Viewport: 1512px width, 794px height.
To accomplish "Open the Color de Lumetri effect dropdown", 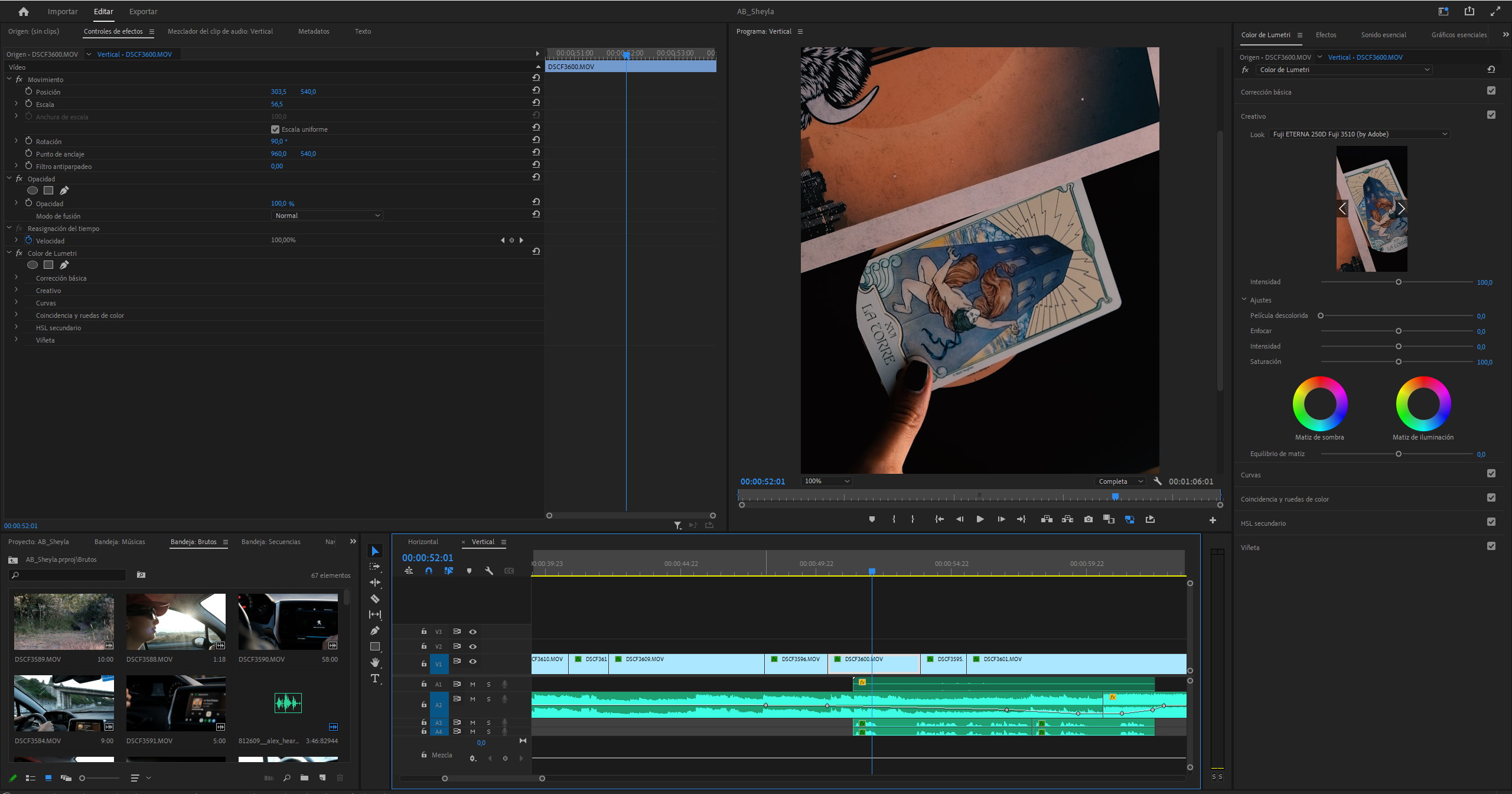I will tap(1344, 70).
